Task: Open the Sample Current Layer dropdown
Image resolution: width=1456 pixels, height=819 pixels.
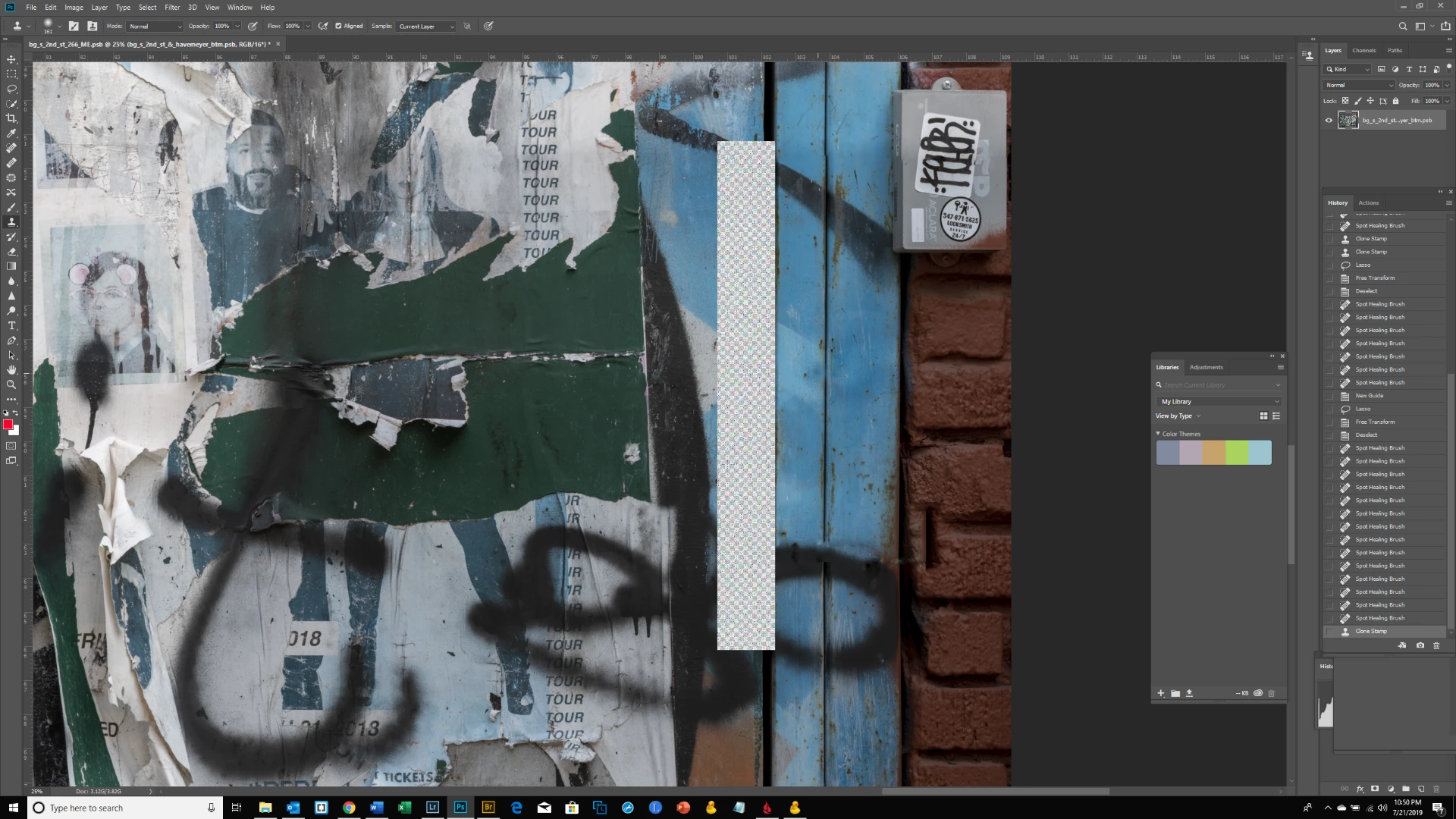Action: [x=426, y=26]
